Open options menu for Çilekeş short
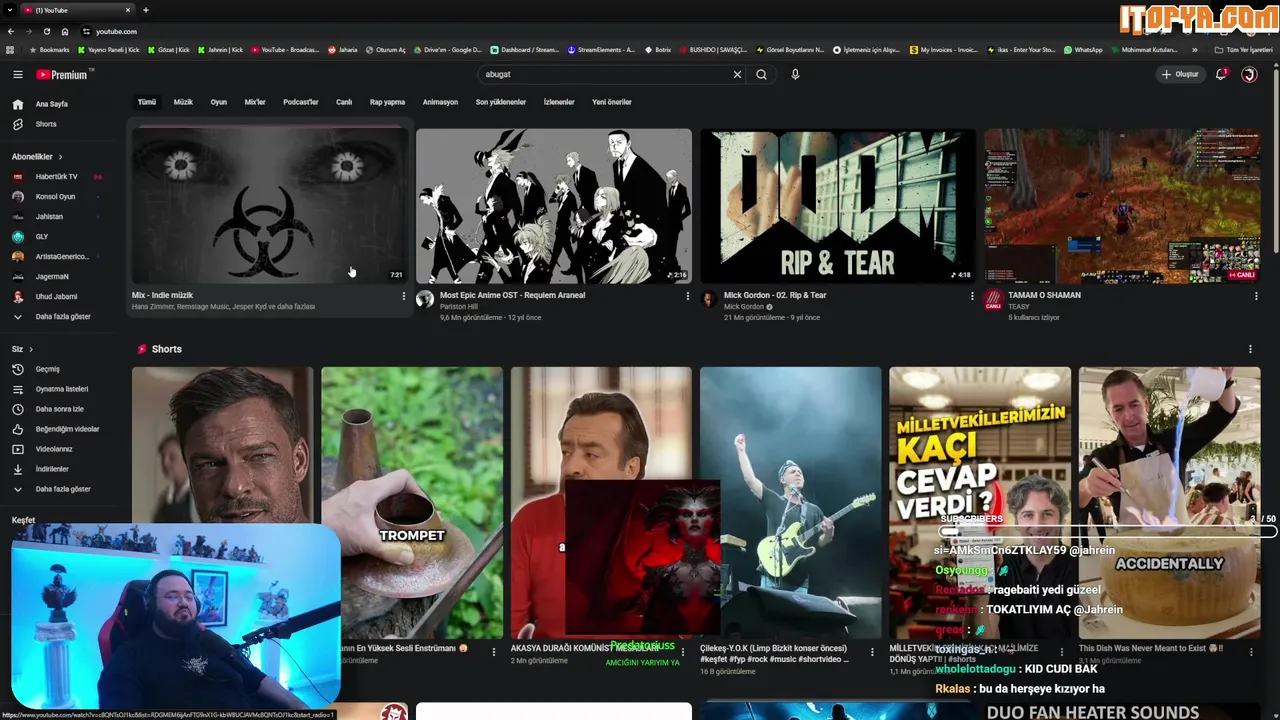 (872, 652)
